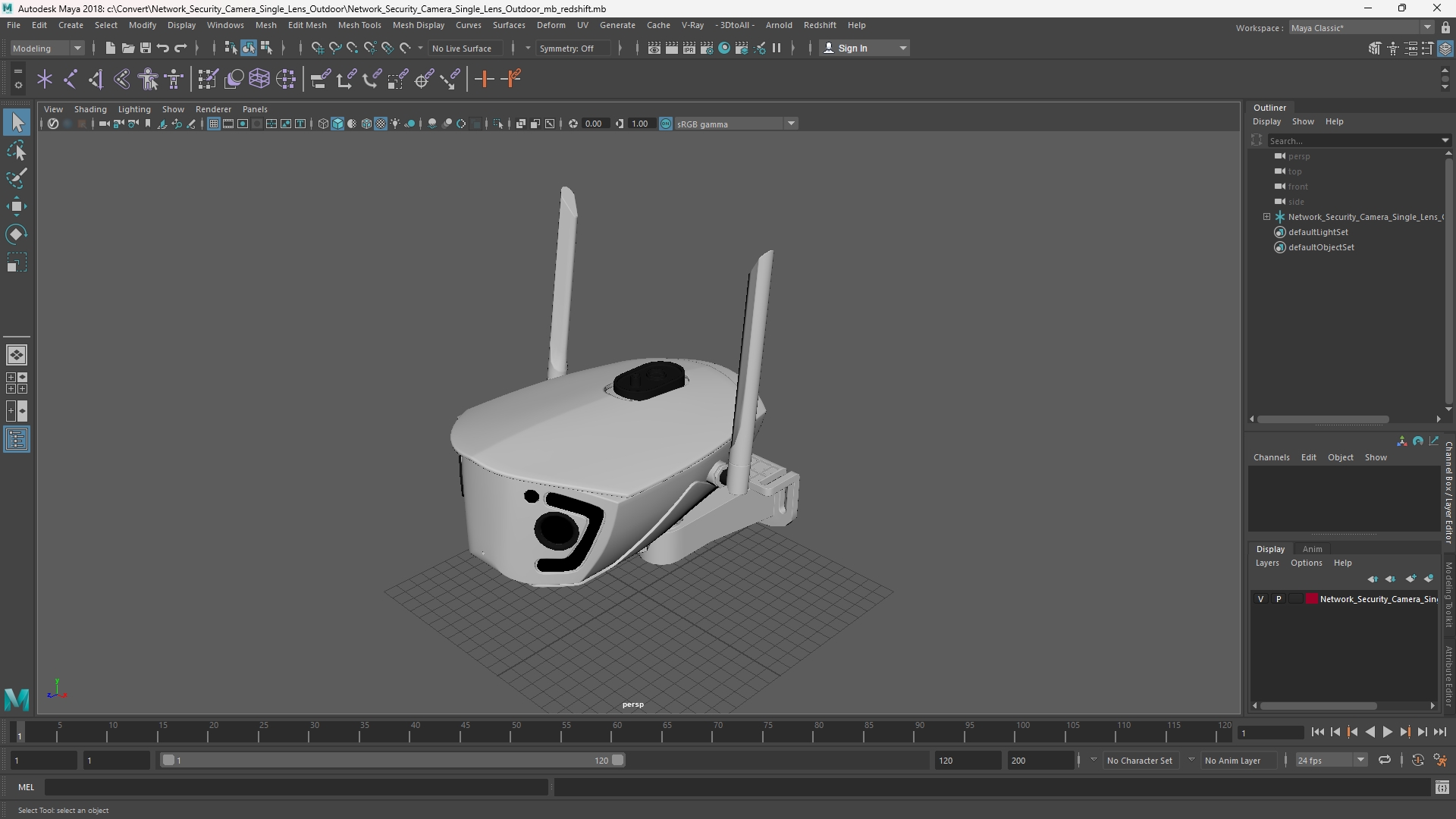Open the viewport Shading menu
Screen dimensions: 1456x819
tap(90, 109)
